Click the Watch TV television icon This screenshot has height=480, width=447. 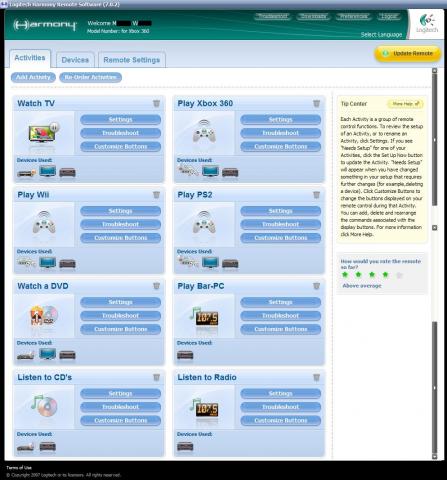(44, 133)
